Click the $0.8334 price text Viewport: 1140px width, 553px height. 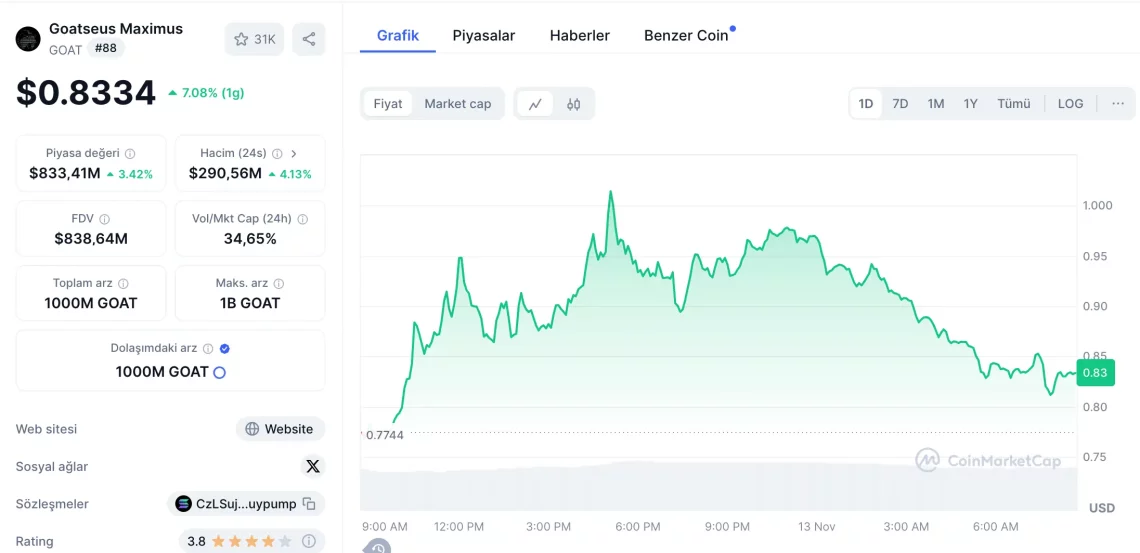(x=86, y=93)
